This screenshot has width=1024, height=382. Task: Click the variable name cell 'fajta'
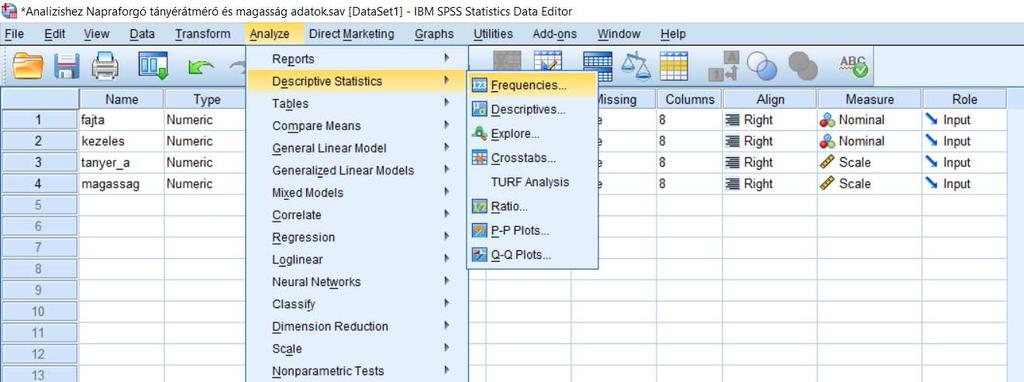tap(121, 120)
